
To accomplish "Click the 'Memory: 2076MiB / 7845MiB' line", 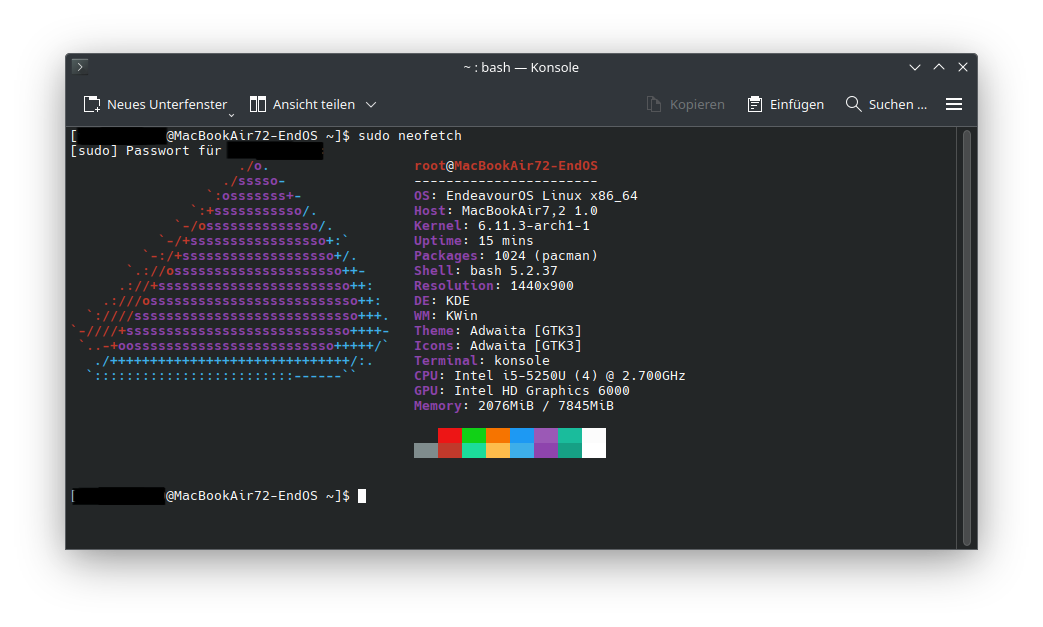I will (514, 406).
